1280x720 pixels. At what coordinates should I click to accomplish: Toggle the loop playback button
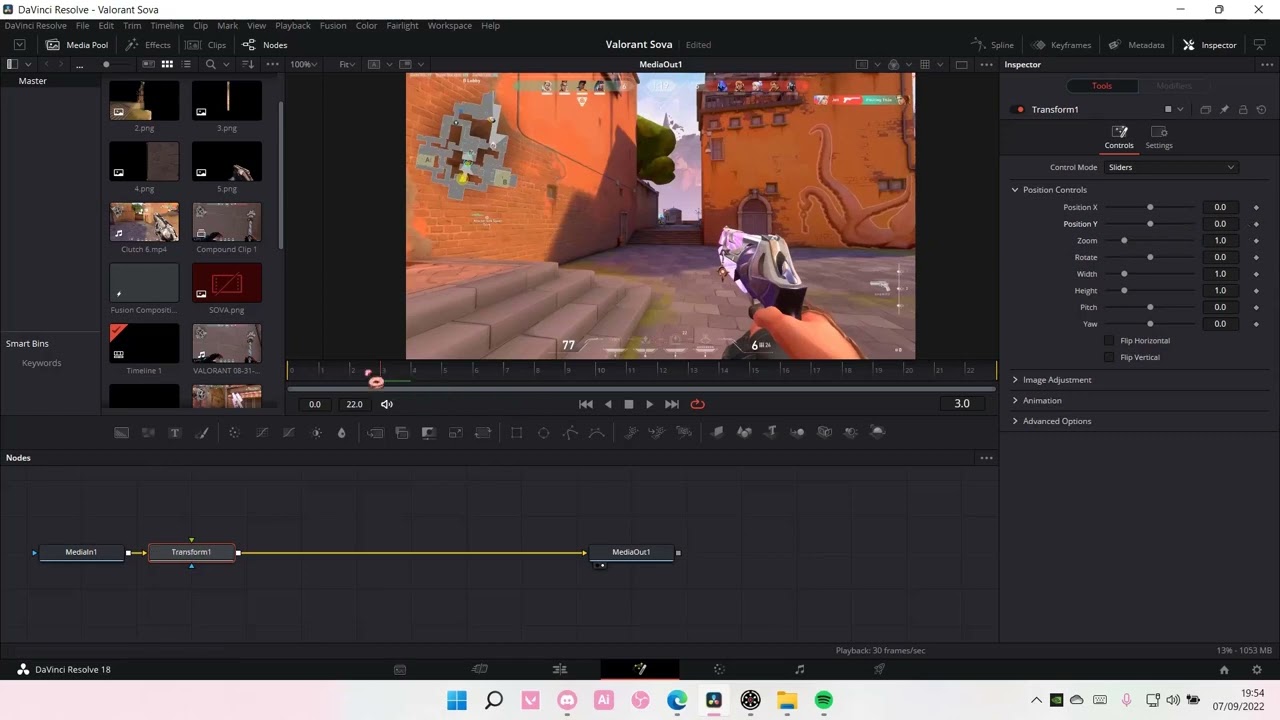[x=698, y=404]
